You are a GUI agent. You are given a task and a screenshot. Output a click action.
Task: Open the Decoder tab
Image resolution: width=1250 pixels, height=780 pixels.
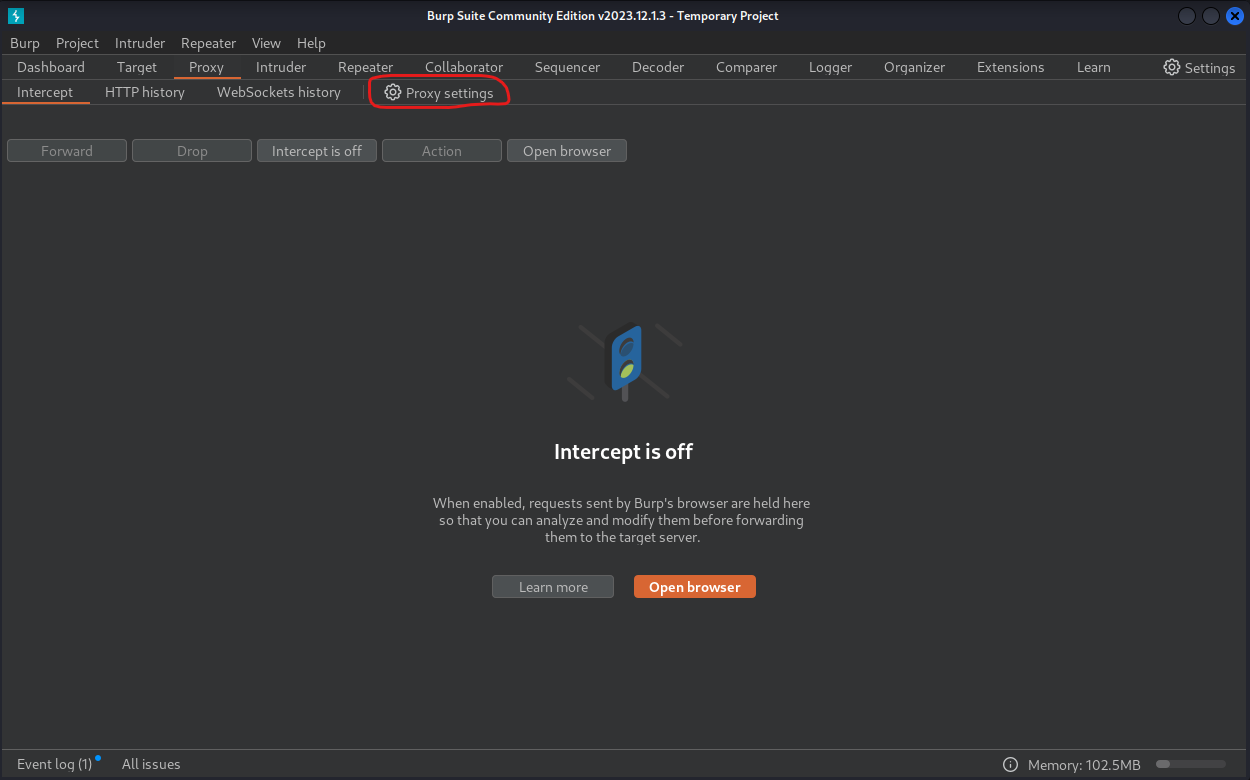tap(658, 67)
